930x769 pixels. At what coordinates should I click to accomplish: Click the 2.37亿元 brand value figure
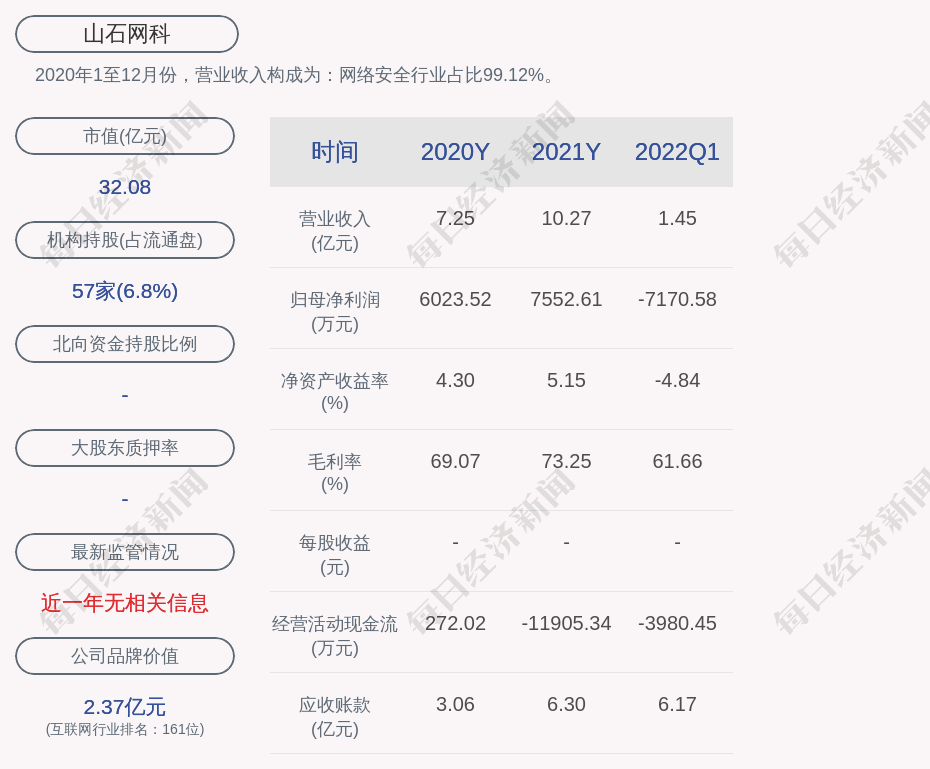coord(125,707)
